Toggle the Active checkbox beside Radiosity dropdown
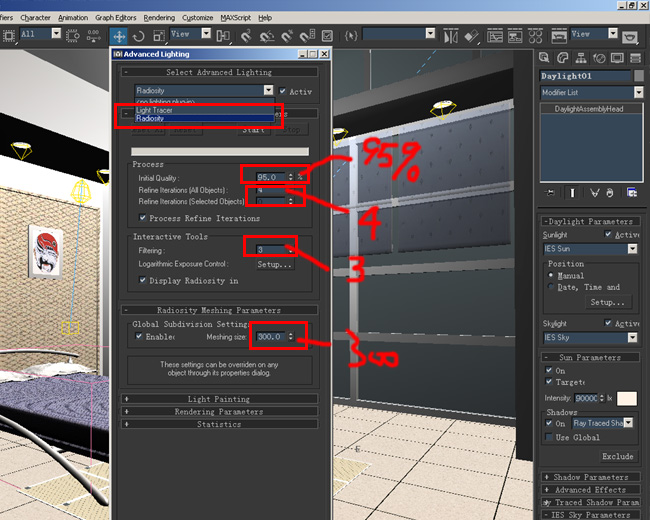 click(x=283, y=91)
